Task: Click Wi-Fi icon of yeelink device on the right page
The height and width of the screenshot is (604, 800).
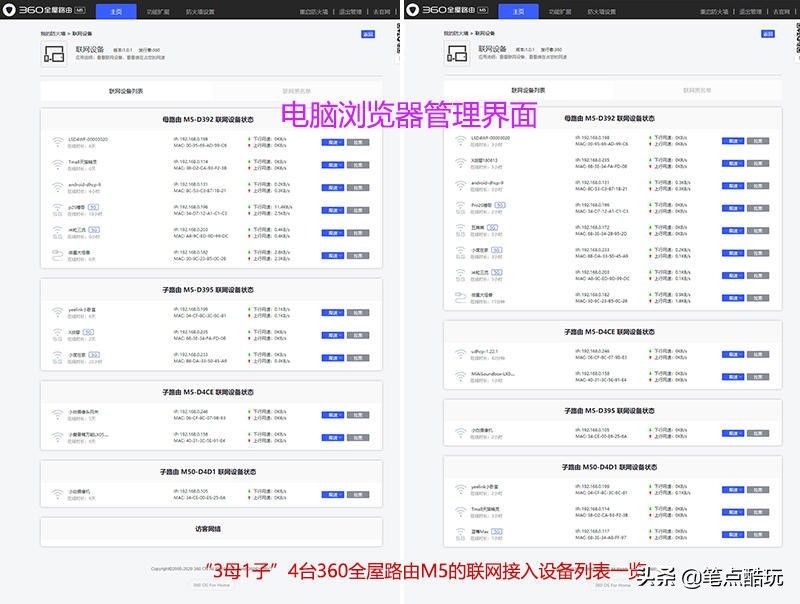Action: (459, 489)
